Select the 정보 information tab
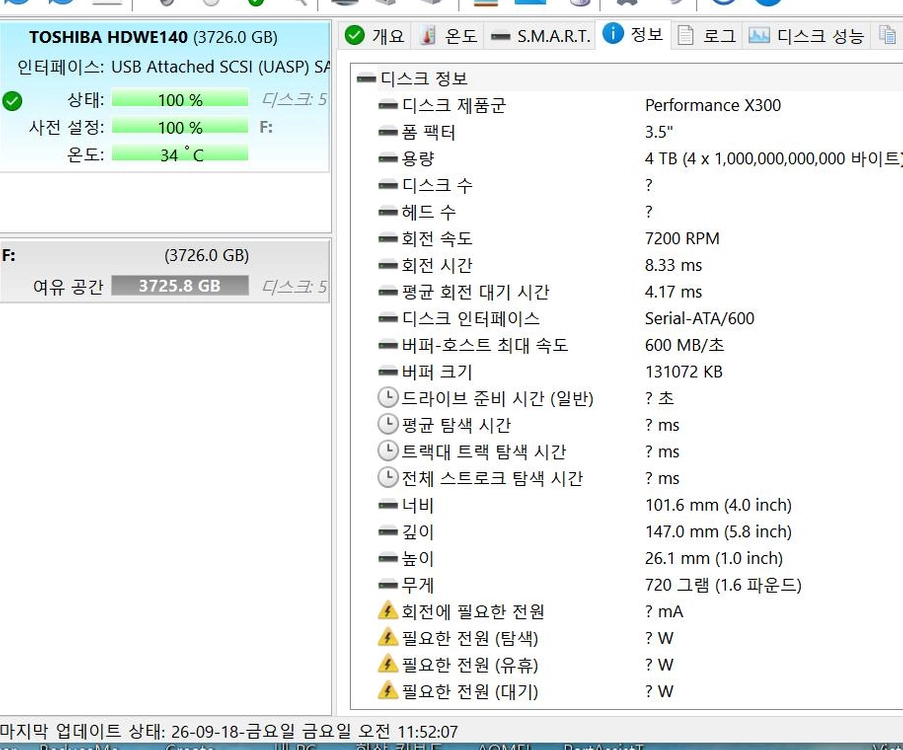This screenshot has width=903, height=750. (633, 35)
